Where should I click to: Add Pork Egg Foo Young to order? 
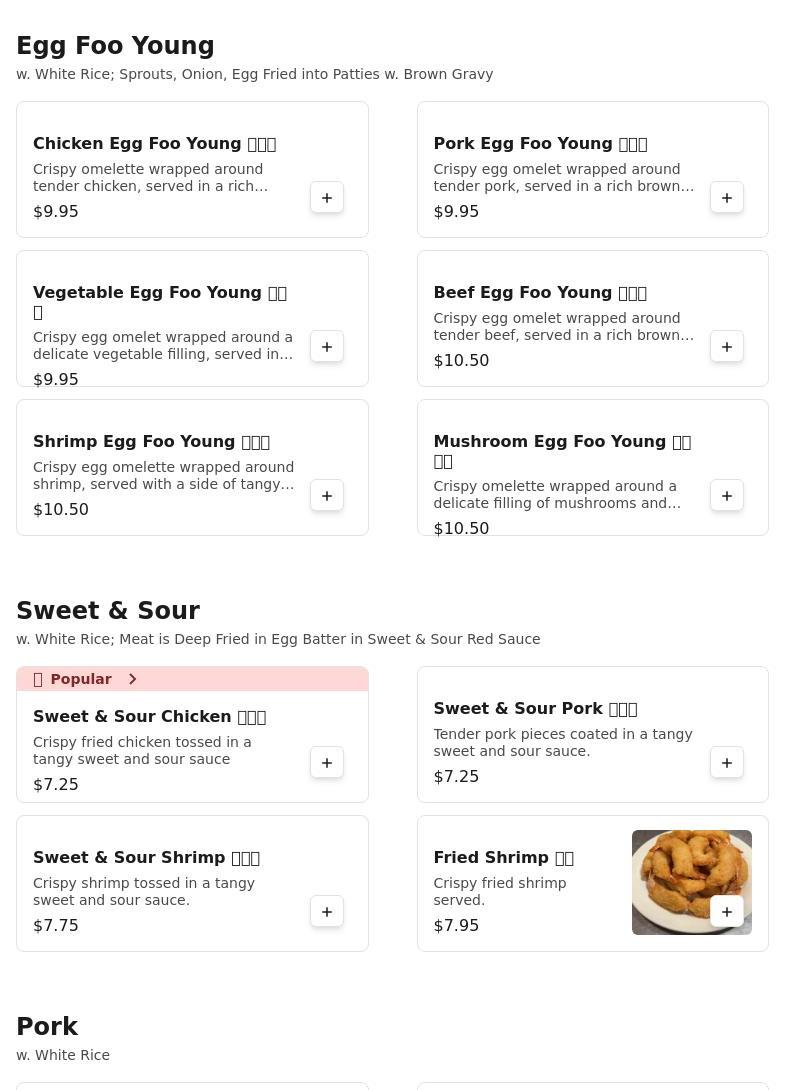(x=727, y=198)
